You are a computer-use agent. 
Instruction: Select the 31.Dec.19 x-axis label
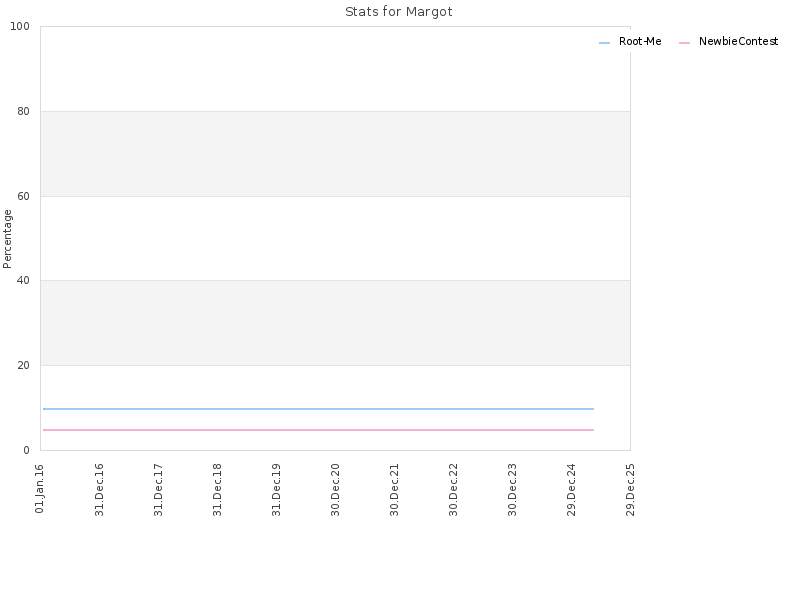[277, 490]
